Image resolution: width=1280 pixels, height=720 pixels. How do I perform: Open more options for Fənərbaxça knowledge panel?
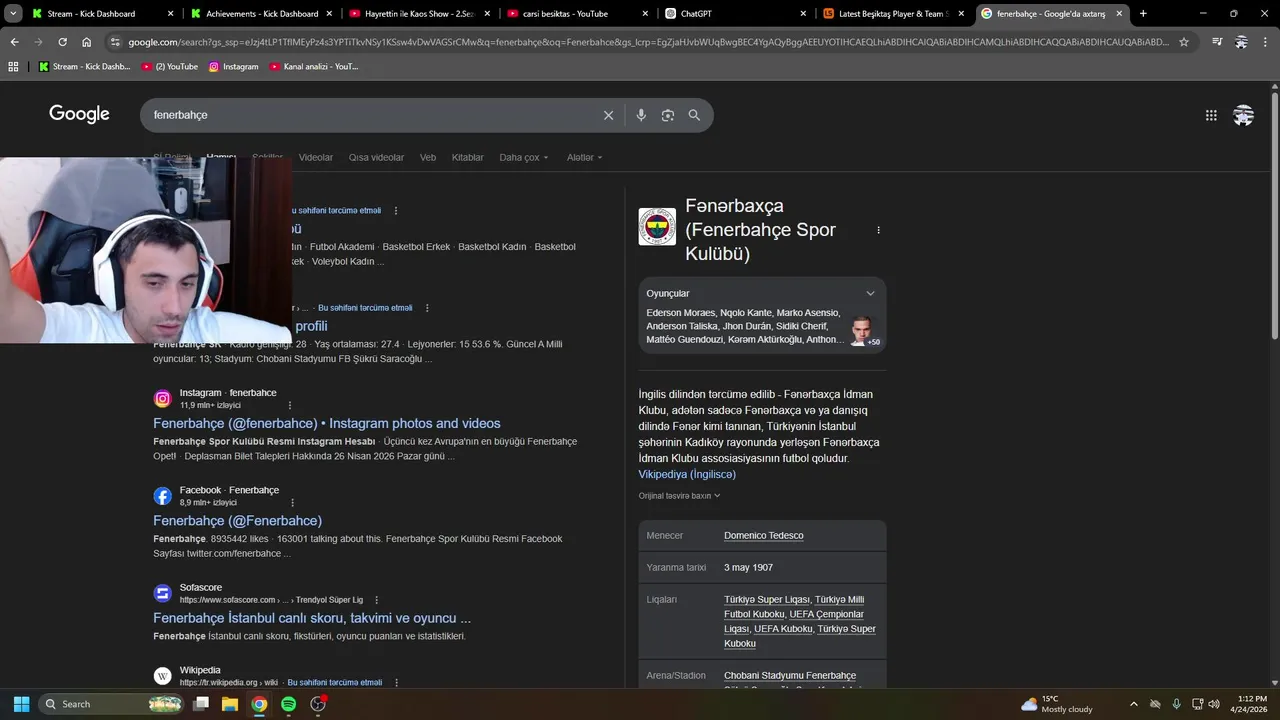click(878, 230)
